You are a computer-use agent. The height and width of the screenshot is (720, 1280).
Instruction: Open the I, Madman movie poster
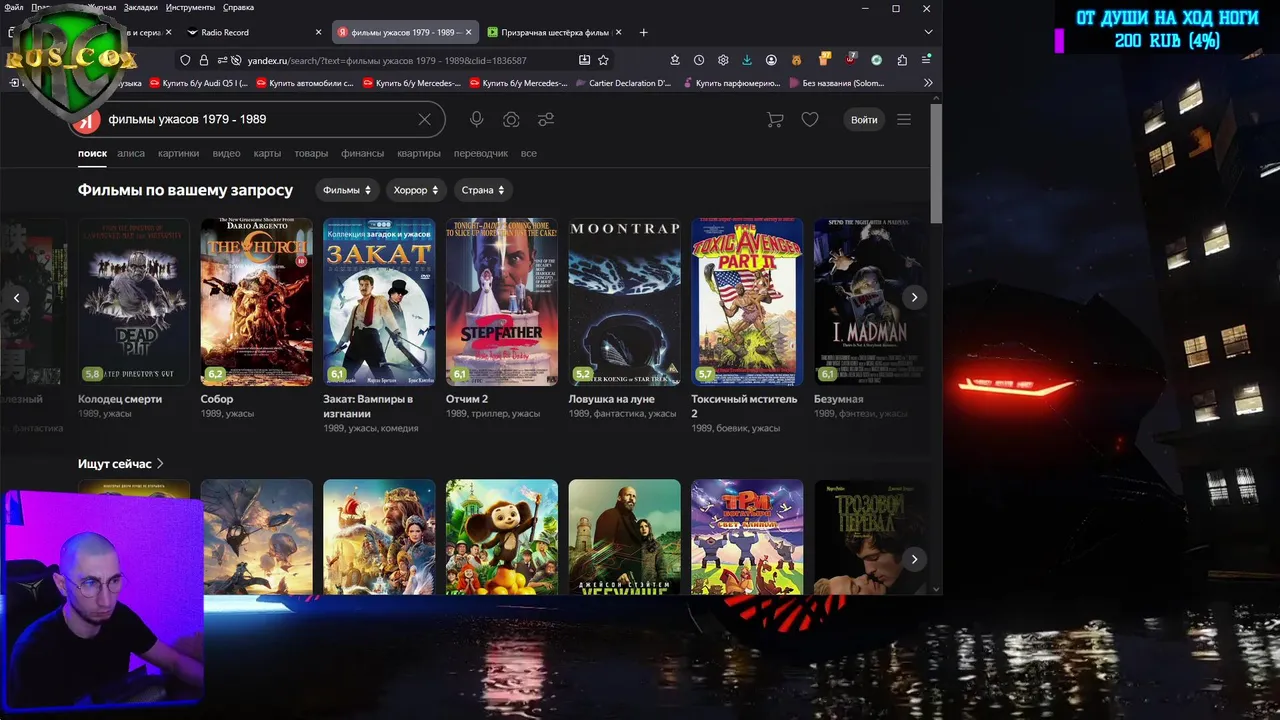[868, 302]
